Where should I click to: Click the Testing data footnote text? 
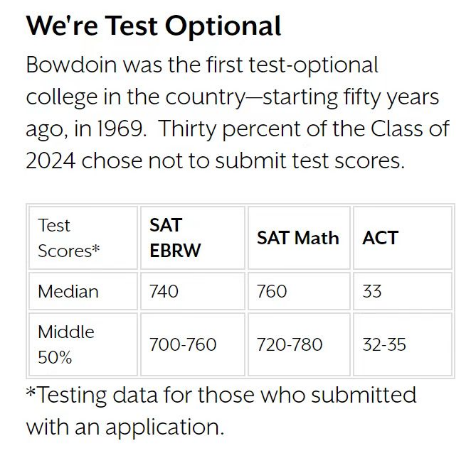[x=221, y=411]
